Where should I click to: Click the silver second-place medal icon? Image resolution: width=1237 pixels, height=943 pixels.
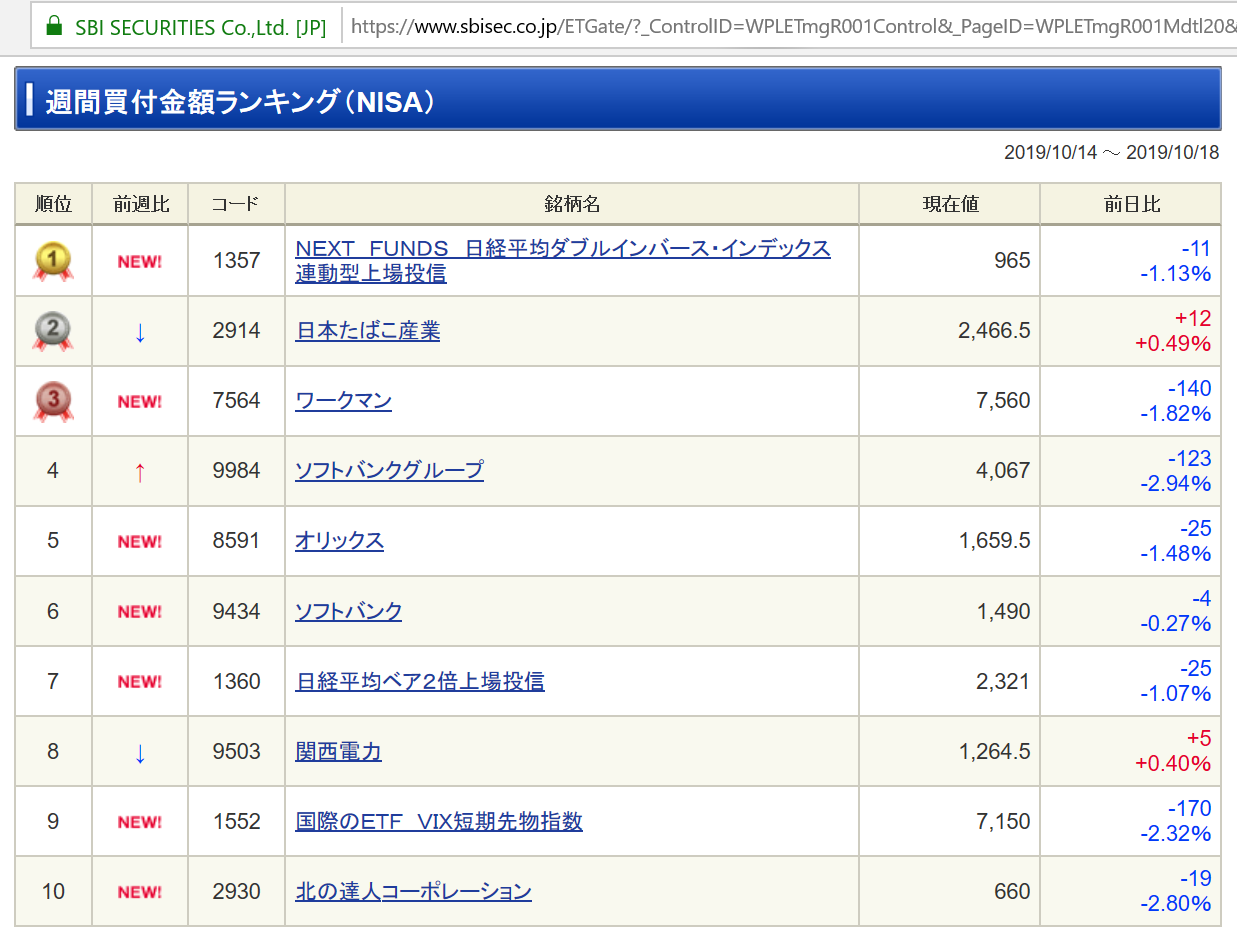pyautogui.click(x=53, y=331)
